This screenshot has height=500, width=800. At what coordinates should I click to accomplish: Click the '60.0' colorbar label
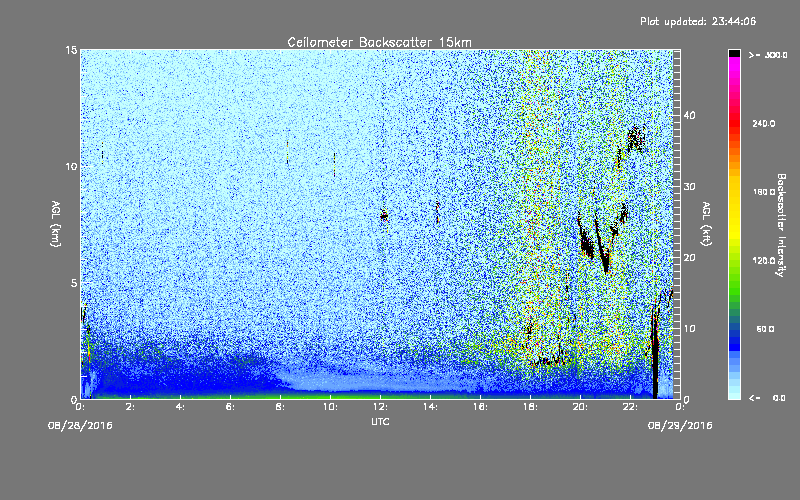[x=765, y=329]
